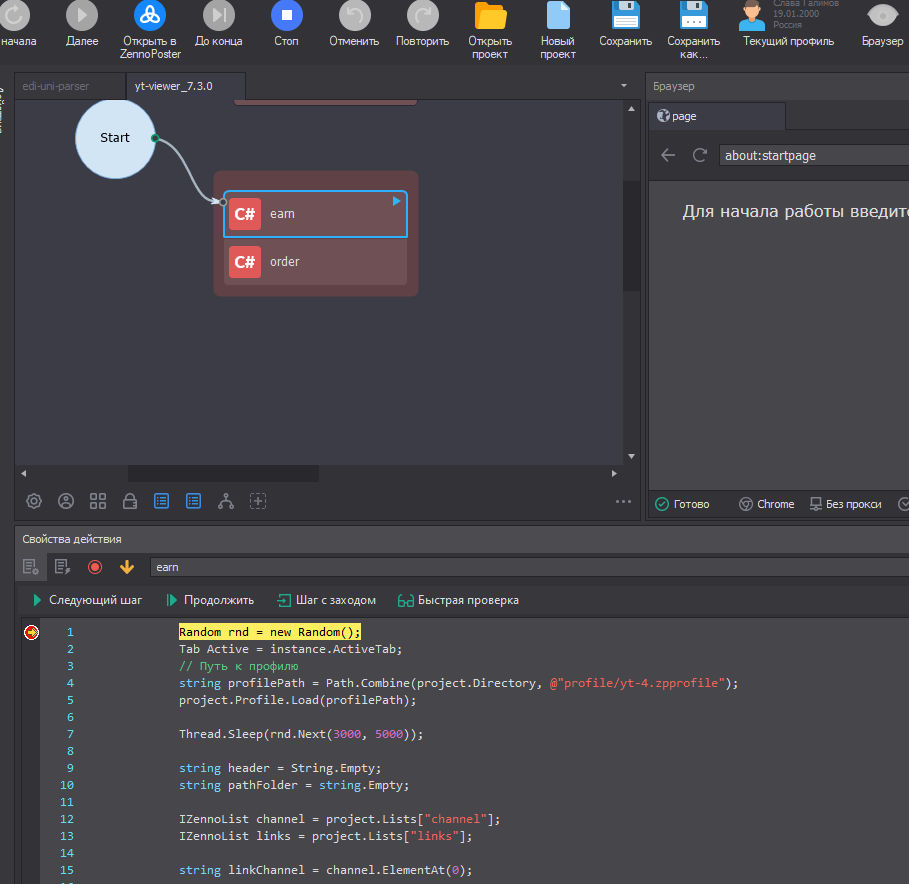Open project in ZennoPoster icon
Screen dimensions: 909x884
pos(150,16)
